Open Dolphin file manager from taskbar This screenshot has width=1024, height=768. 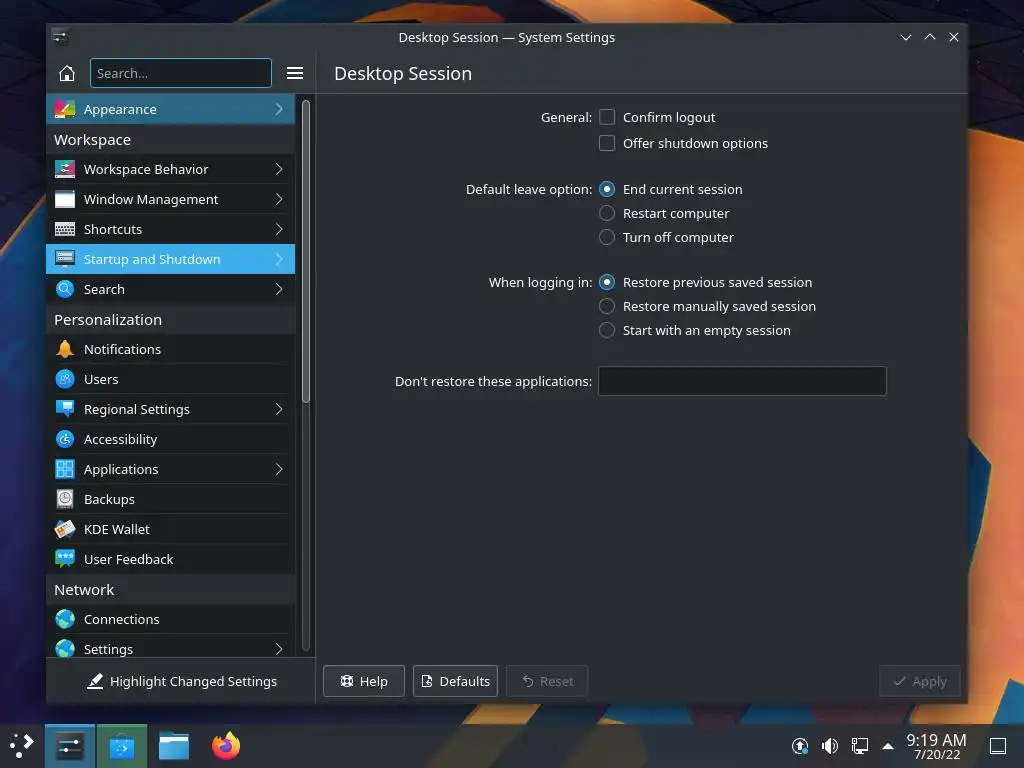[x=174, y=746]
